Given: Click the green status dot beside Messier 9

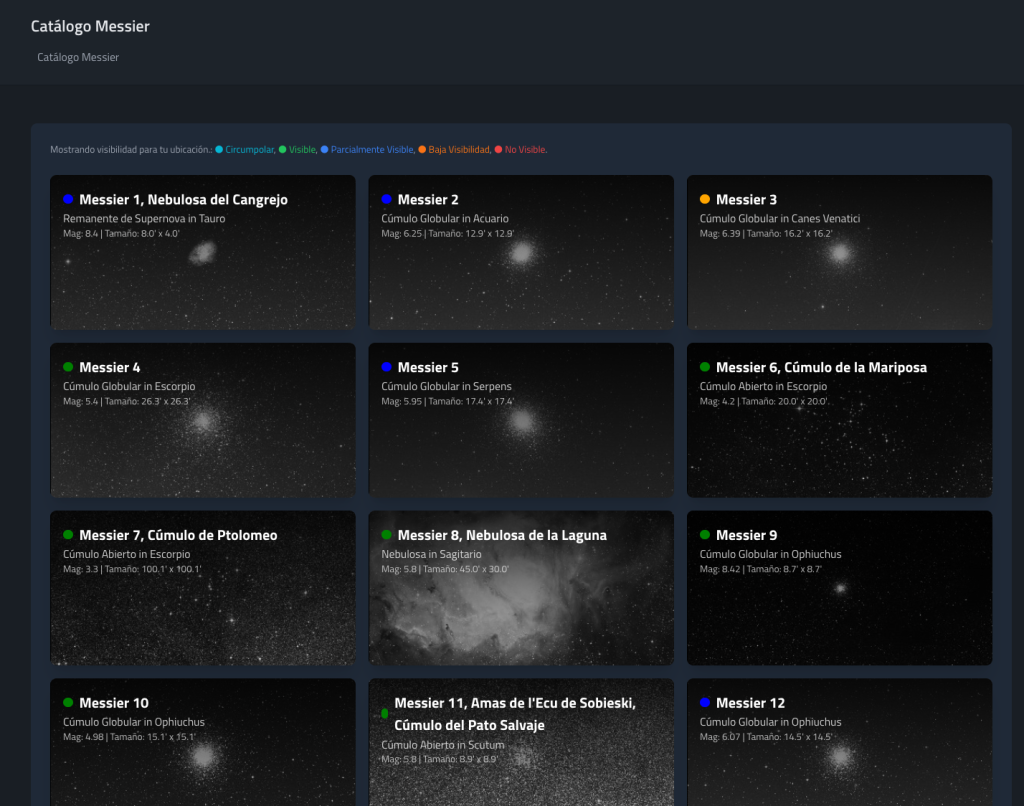Looking at the screenshot, I should [x=705, y=535].
